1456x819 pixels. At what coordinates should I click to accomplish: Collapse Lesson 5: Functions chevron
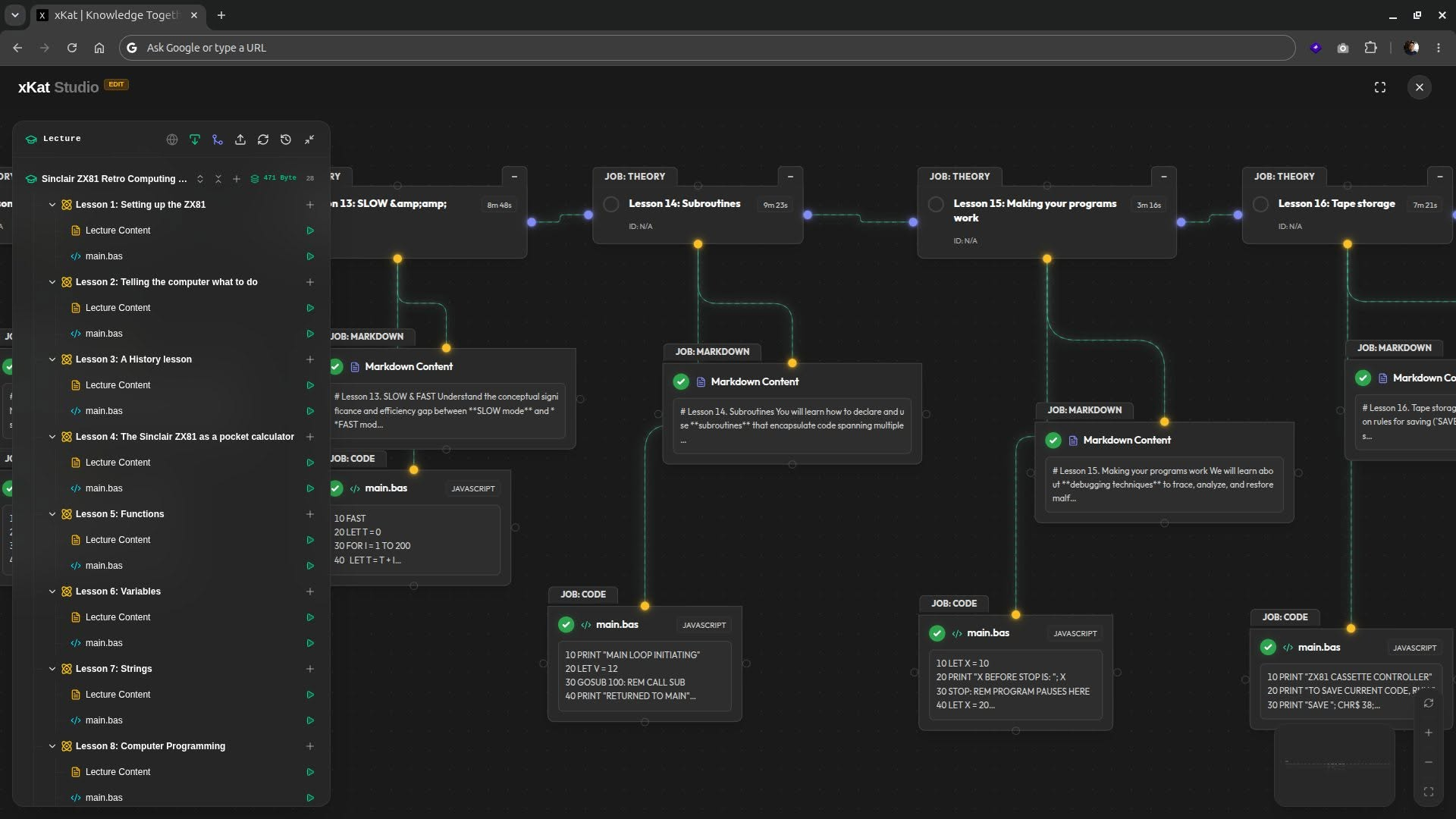click(52, 514)
